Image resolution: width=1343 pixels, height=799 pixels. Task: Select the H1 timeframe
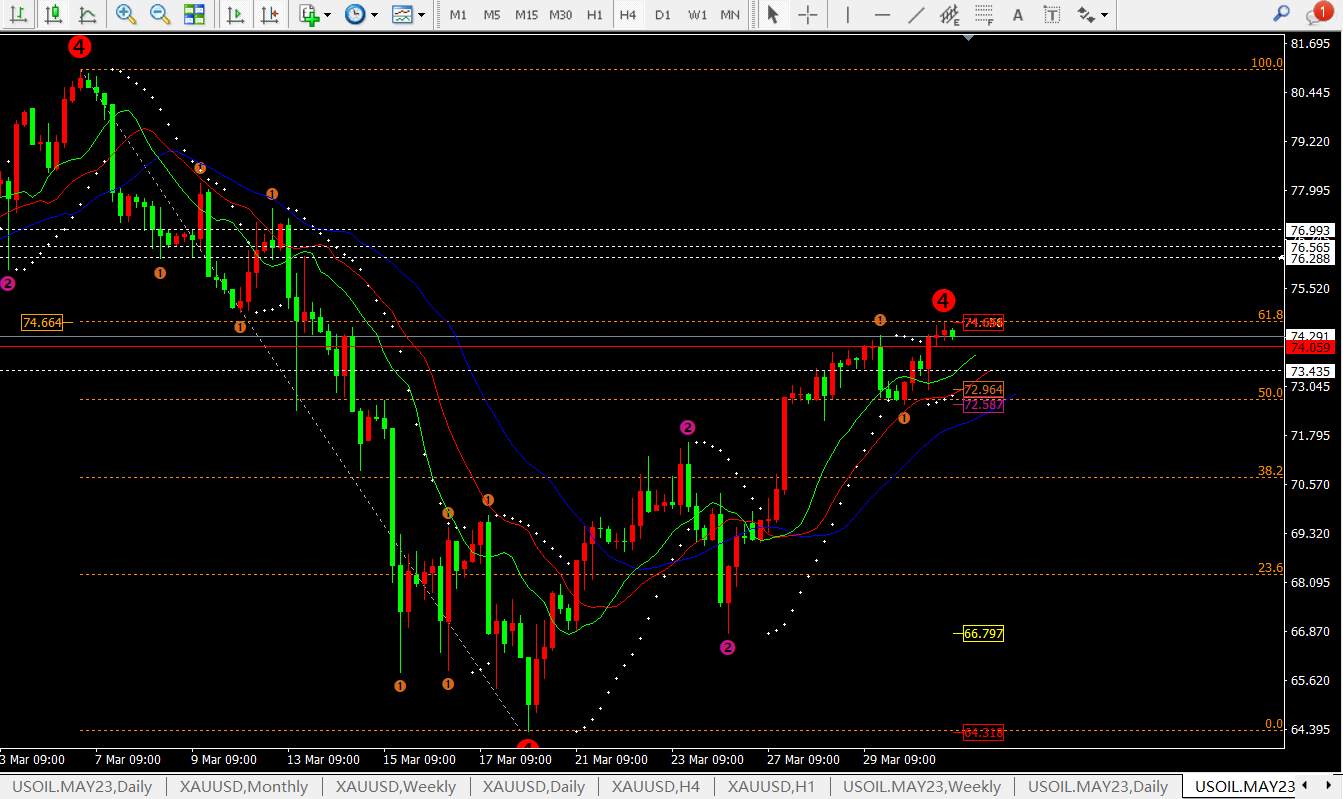[x=595, y=15]
